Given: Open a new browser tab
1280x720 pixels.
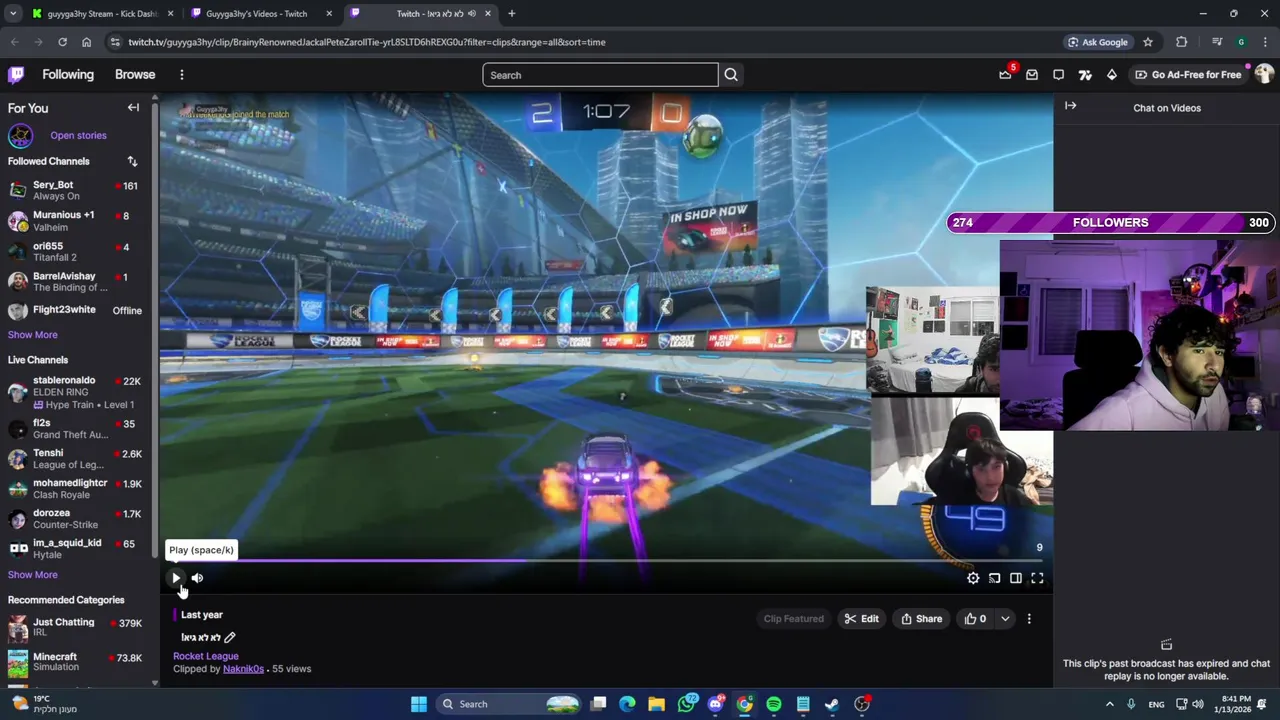Looking at the screenshot, I should click(x=511, y=14).
